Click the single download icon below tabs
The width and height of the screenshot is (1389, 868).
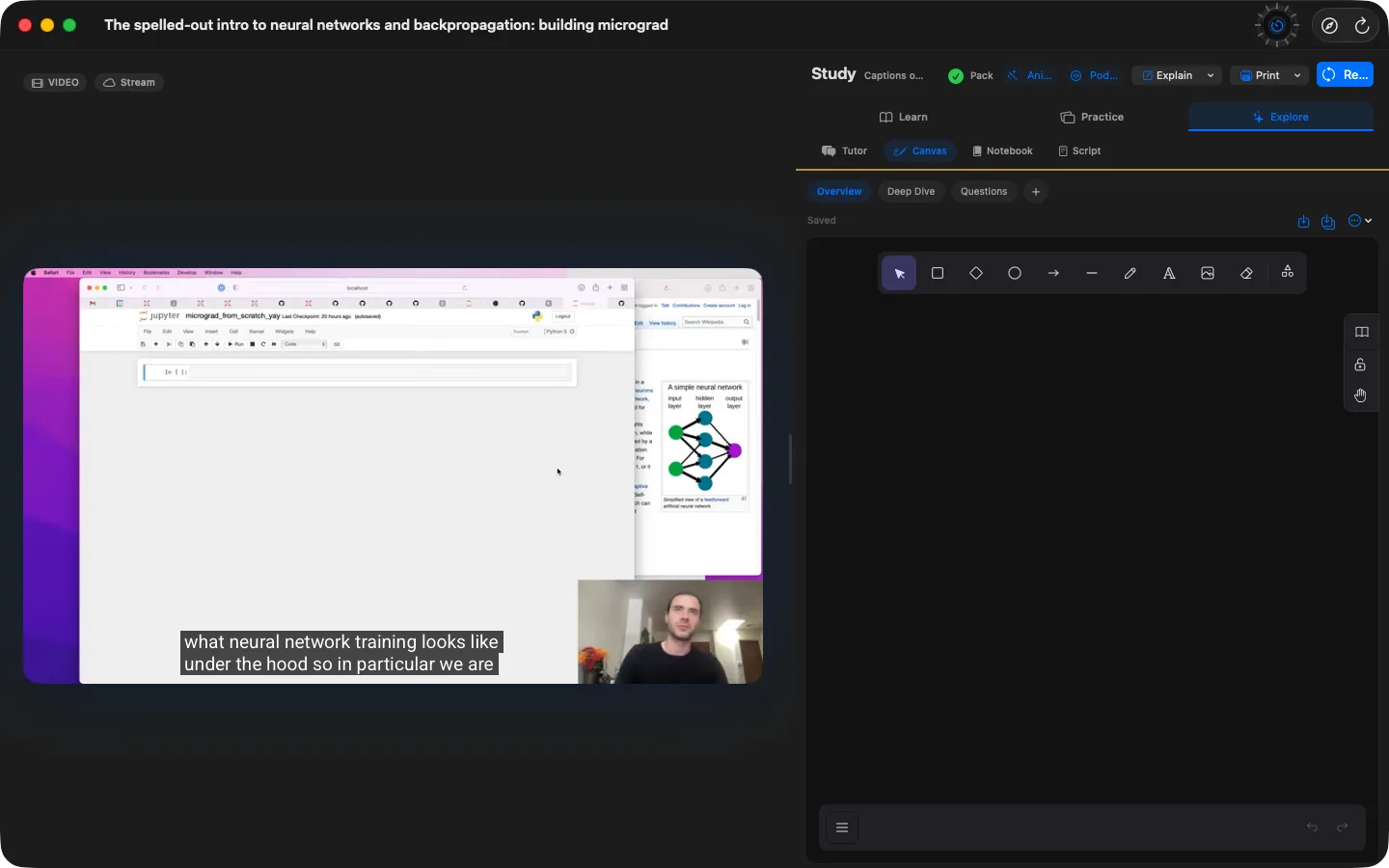pos(1304,222)
